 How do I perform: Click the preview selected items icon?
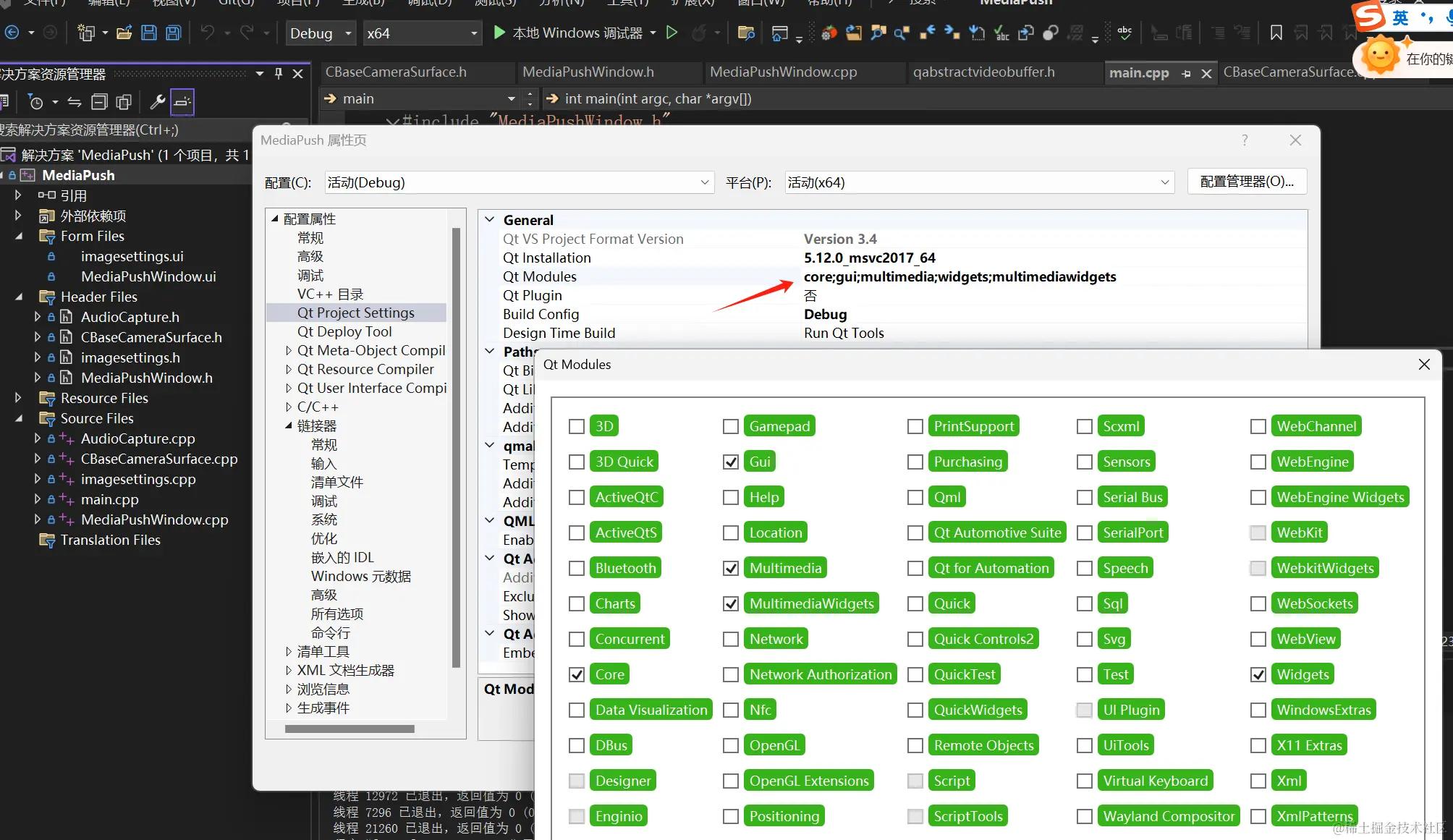tap(182, 102)
